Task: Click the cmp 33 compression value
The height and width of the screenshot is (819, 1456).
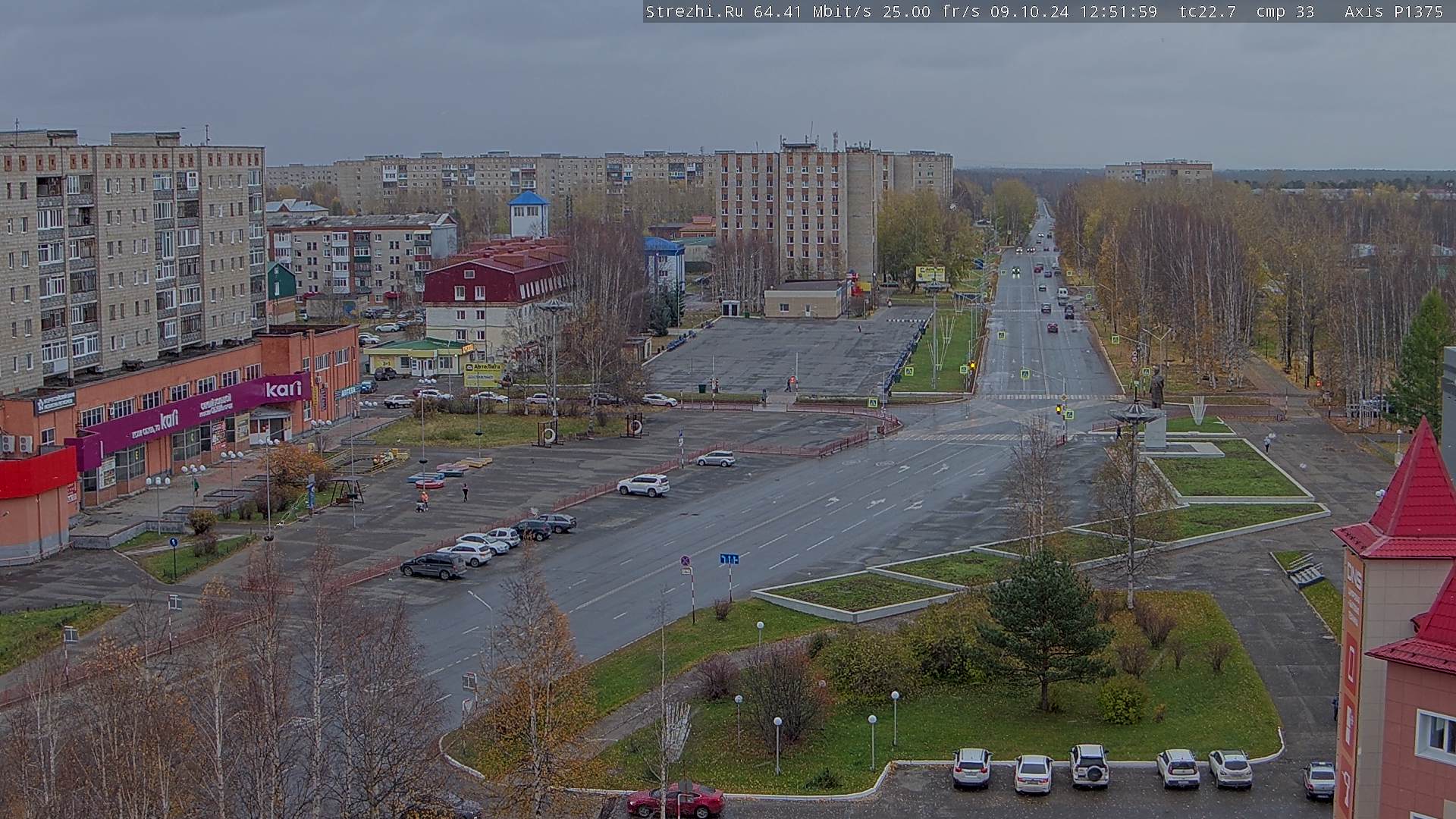Action: [1285, 11]
